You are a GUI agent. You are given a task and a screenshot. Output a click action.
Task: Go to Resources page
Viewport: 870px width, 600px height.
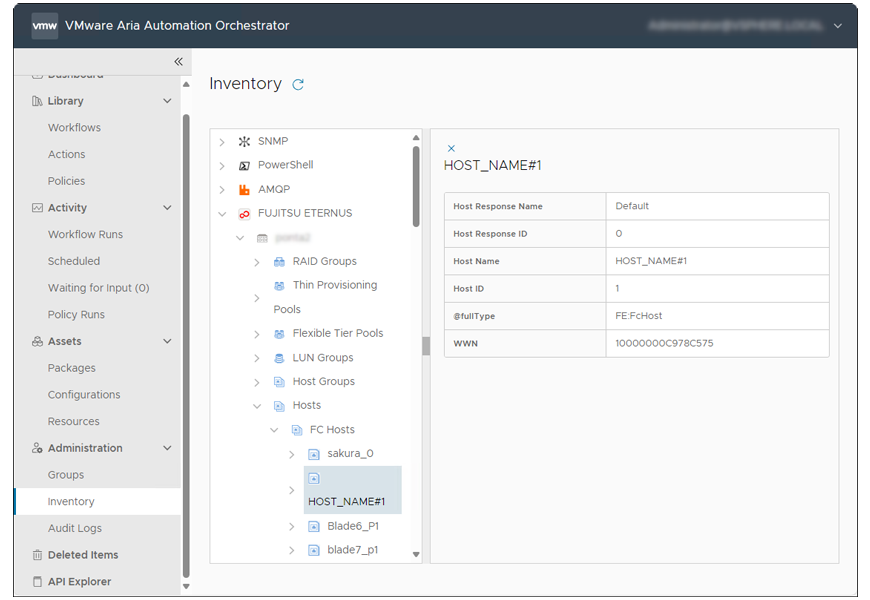tap(74, 421)
